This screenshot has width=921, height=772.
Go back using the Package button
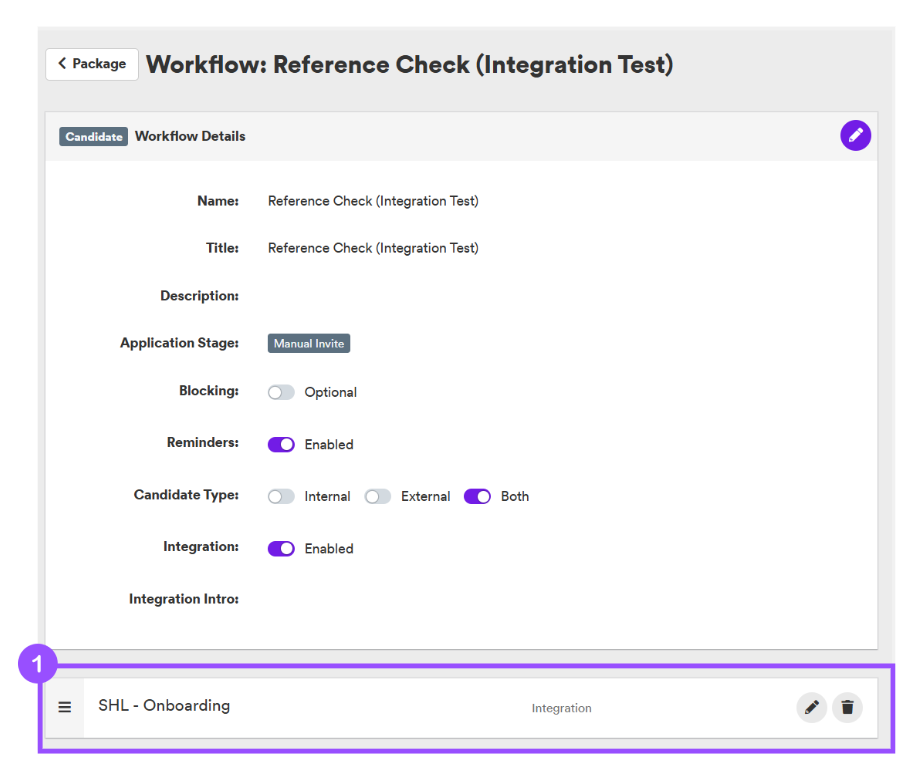[x=92, y=64]
